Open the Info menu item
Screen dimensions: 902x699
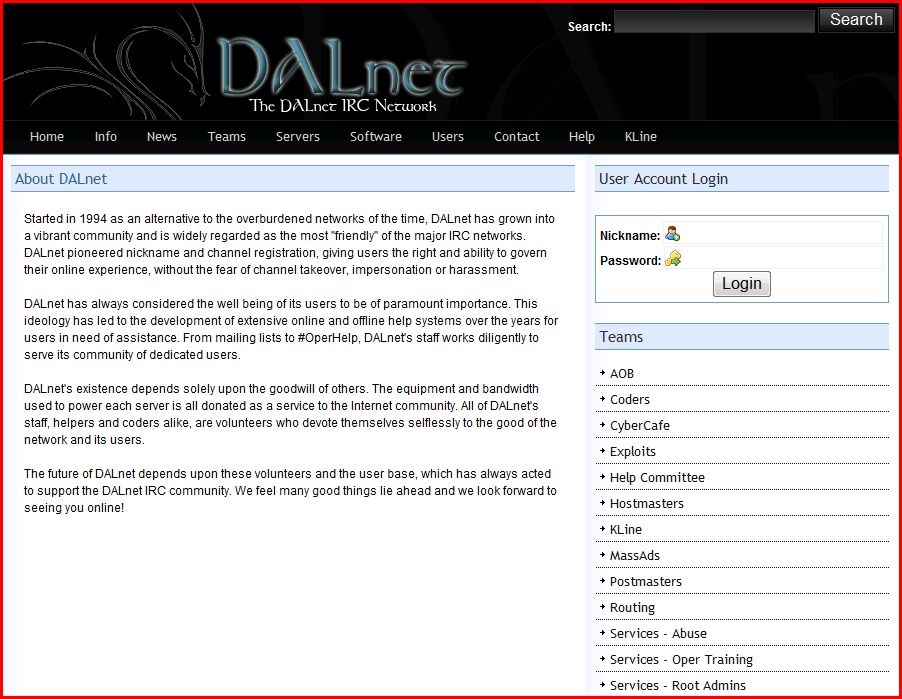tap(105, 136)
